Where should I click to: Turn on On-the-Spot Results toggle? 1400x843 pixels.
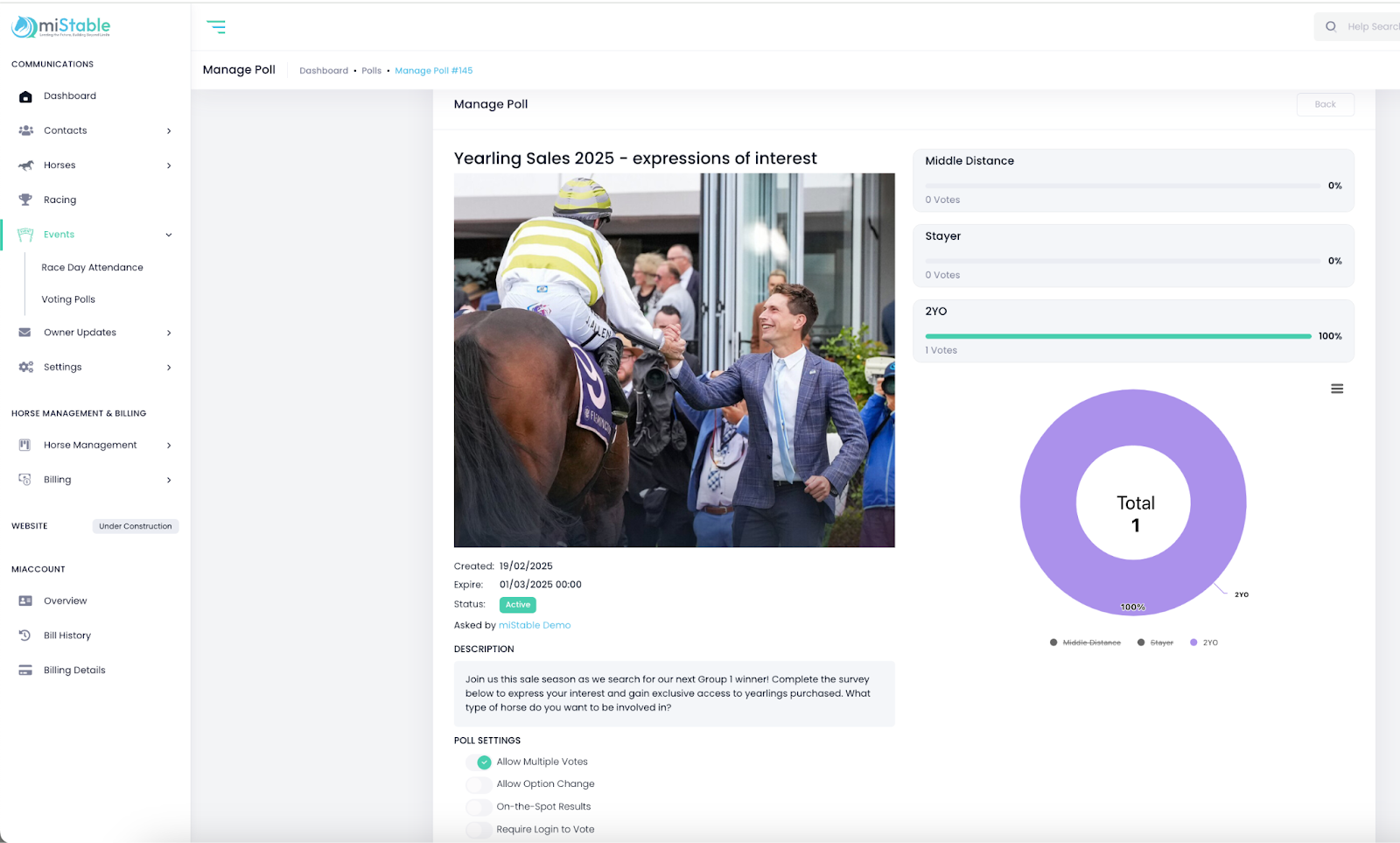(x=479, y=807)
